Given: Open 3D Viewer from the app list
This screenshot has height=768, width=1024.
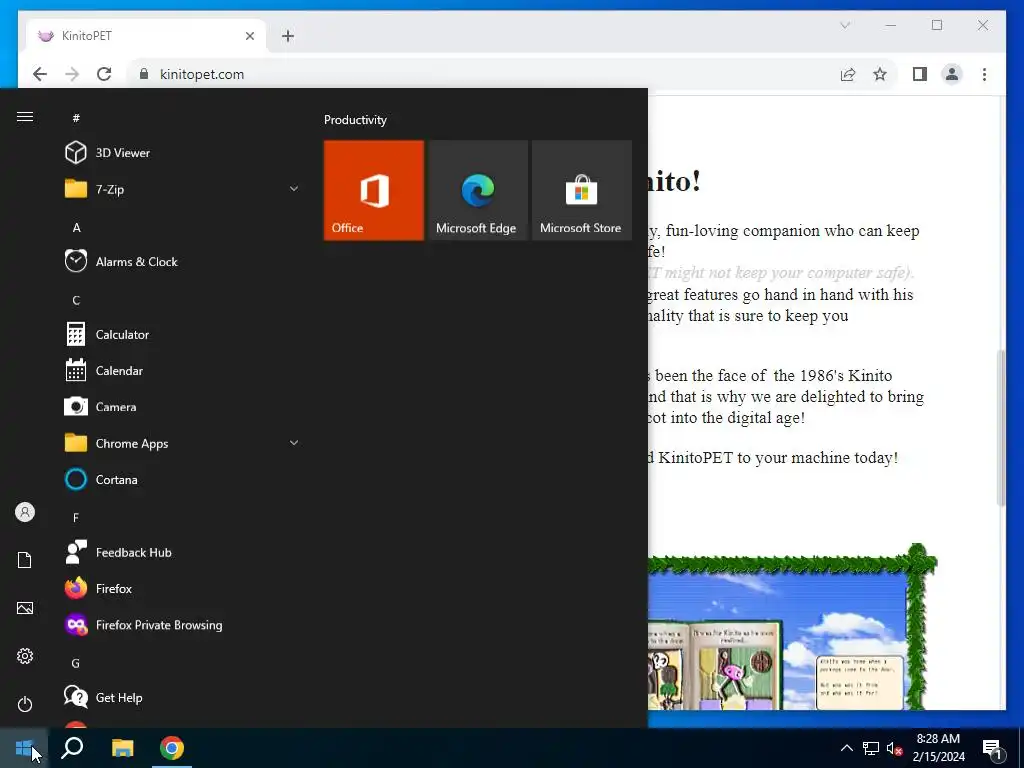Looking at the screenshot, I should click(x=182, y=153).
